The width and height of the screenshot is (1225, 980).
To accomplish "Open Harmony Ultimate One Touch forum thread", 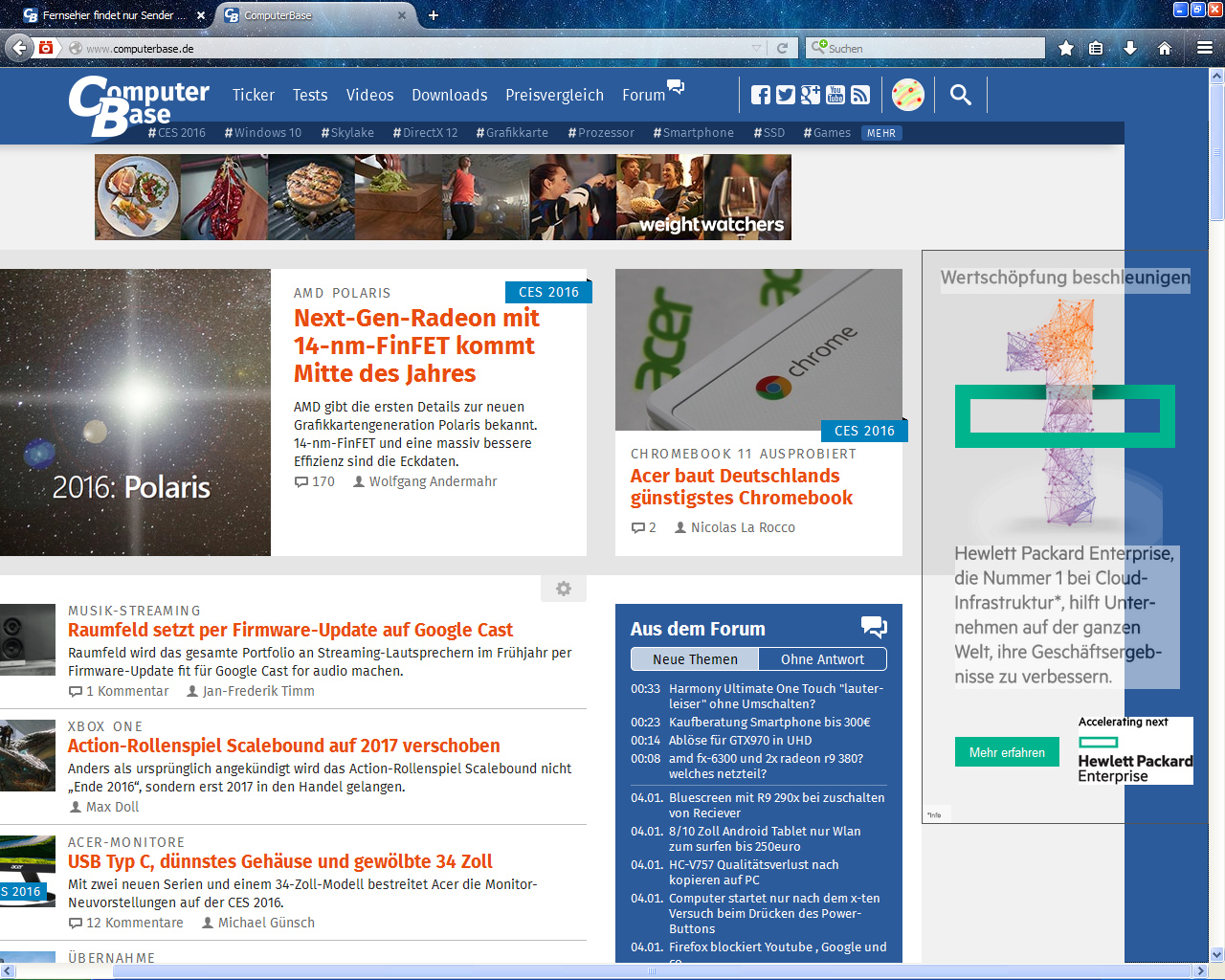I will tap(776, 696).
